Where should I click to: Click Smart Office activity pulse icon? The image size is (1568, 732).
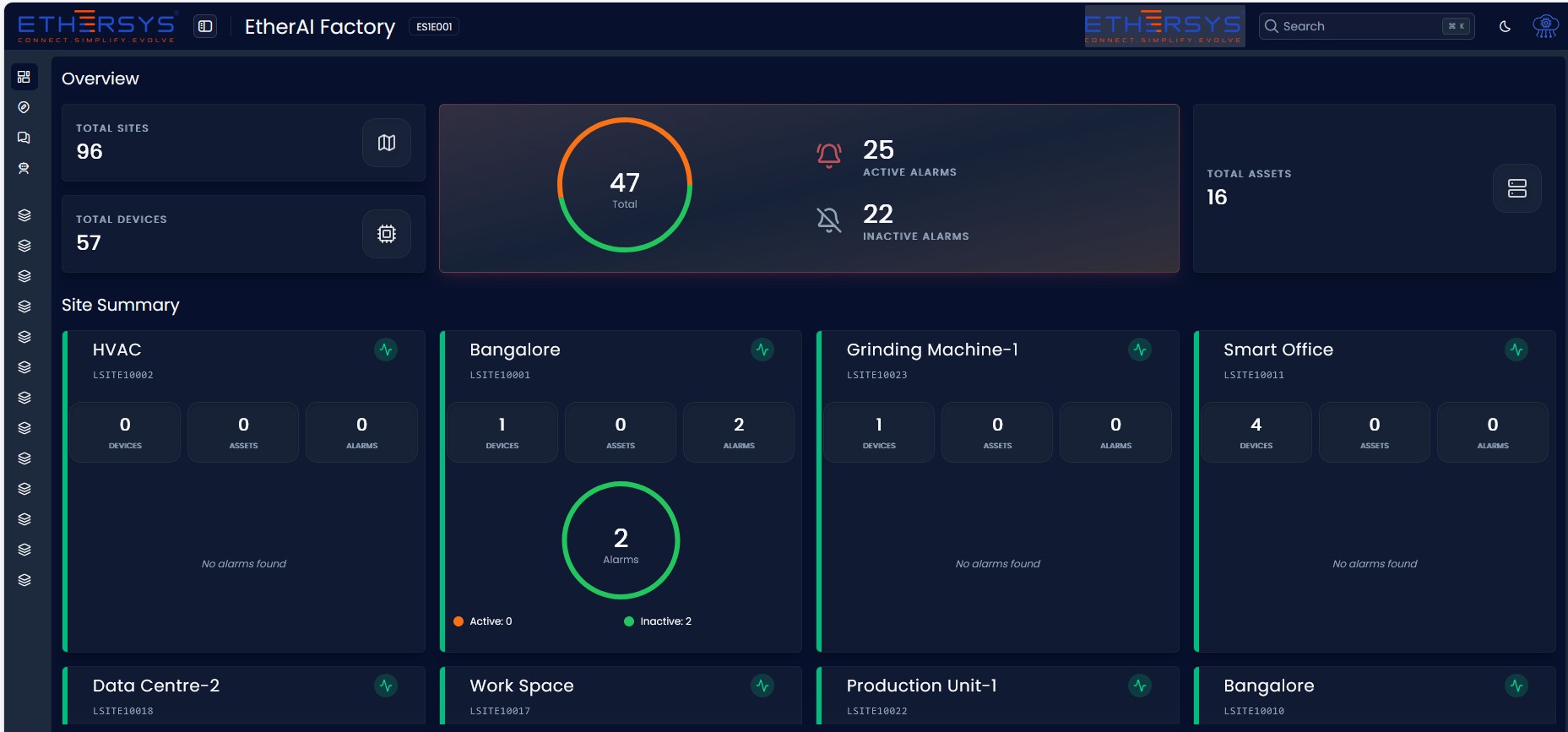click(1516, 350)
